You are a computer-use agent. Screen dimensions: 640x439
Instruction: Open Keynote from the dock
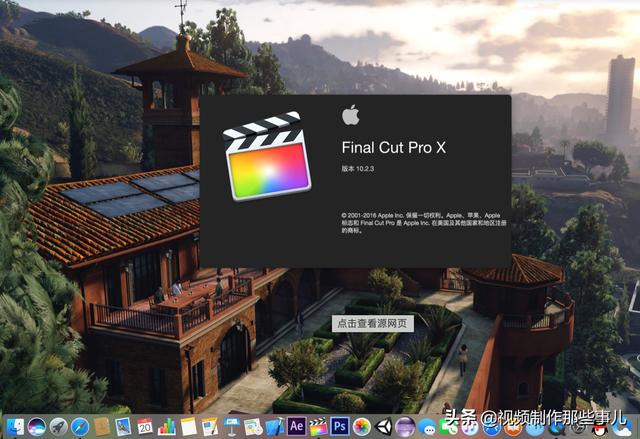pos(231,427)
